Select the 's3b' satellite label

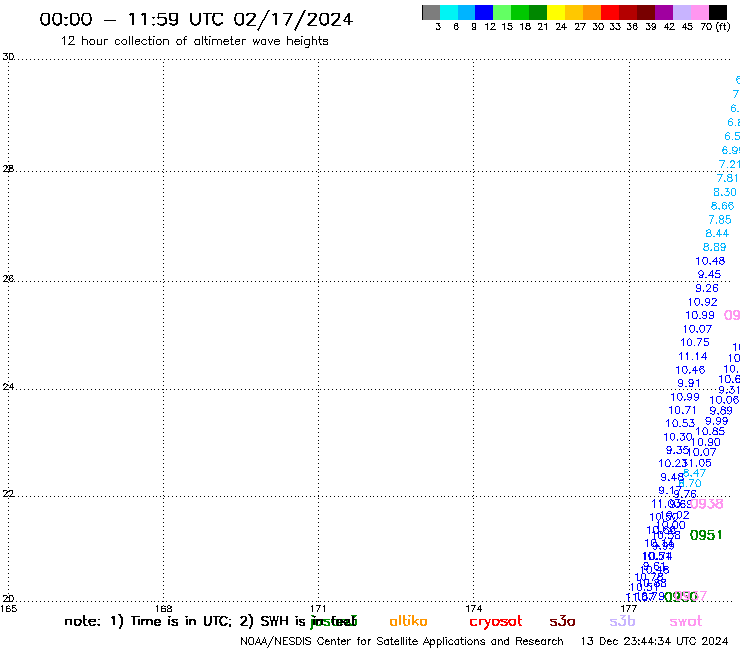tap(622, 621)
